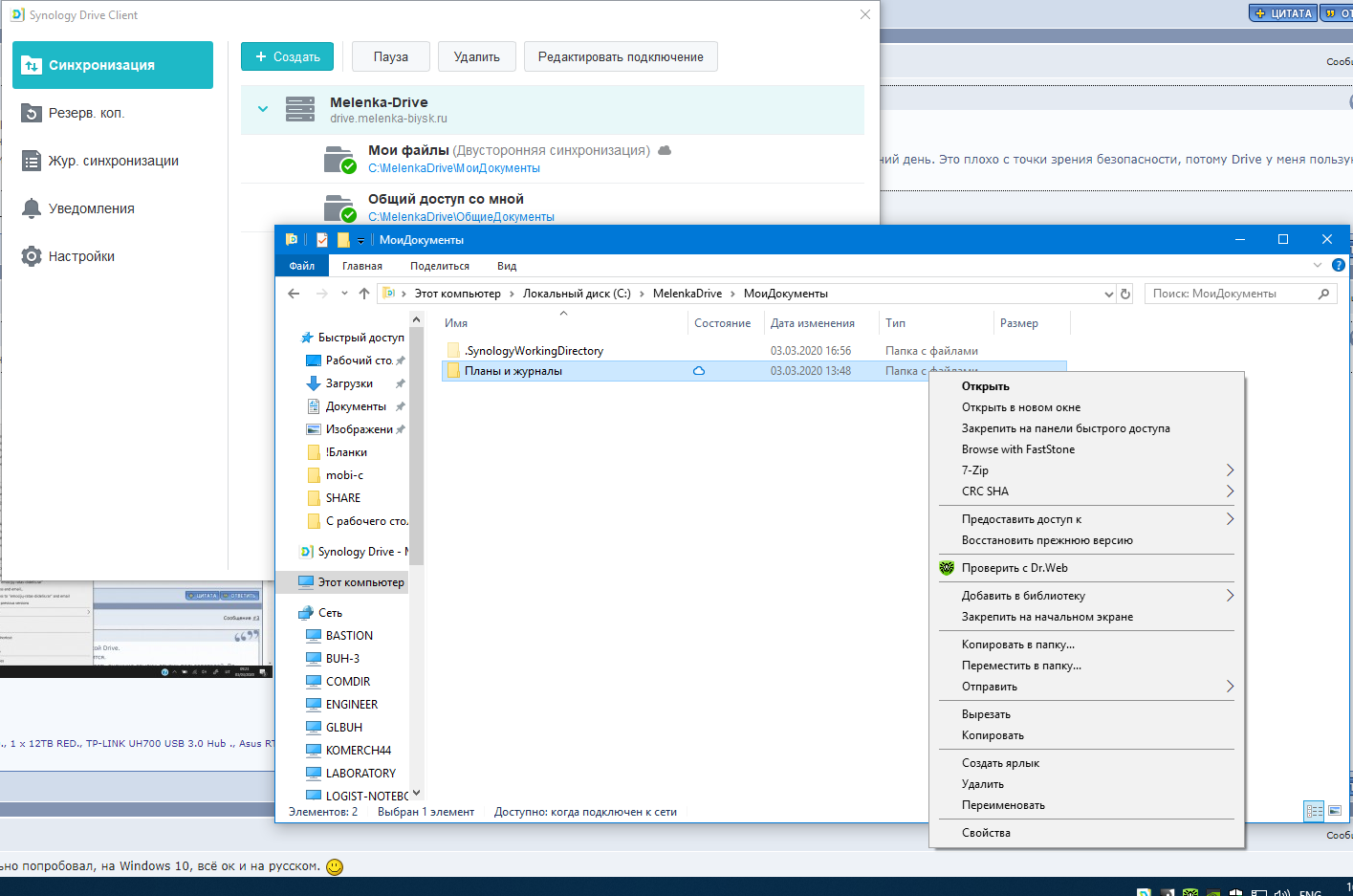Click the magnifier icon in Explorer search box
Screen dimensions: 1353x896
1324,294
